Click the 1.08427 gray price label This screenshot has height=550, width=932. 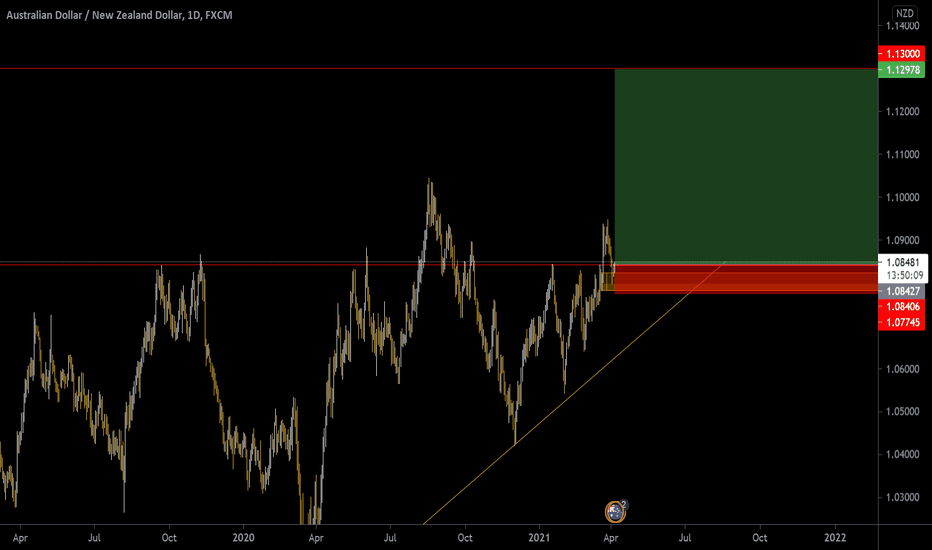[x=901, y=291]
